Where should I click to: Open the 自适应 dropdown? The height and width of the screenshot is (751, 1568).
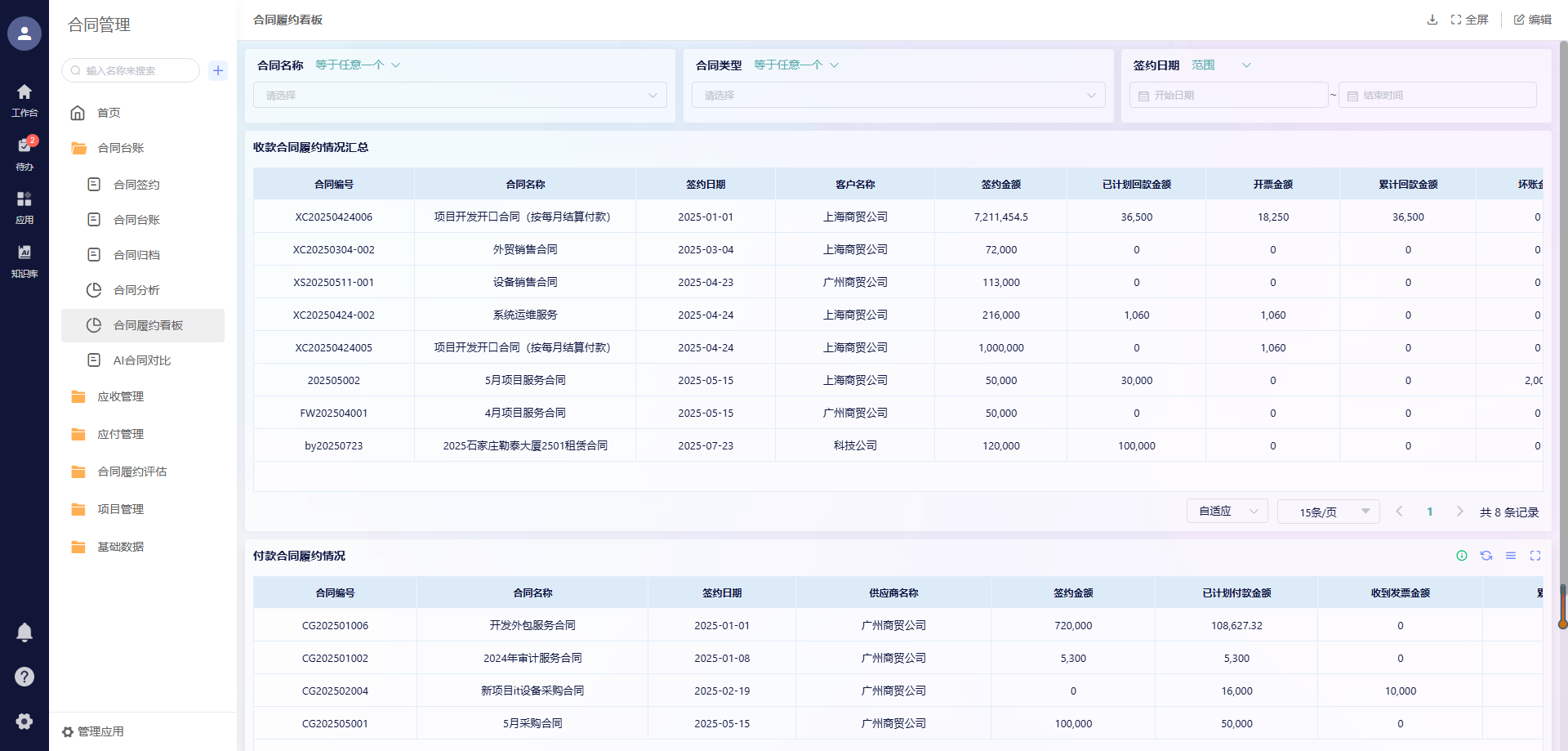coord(1227,512)
